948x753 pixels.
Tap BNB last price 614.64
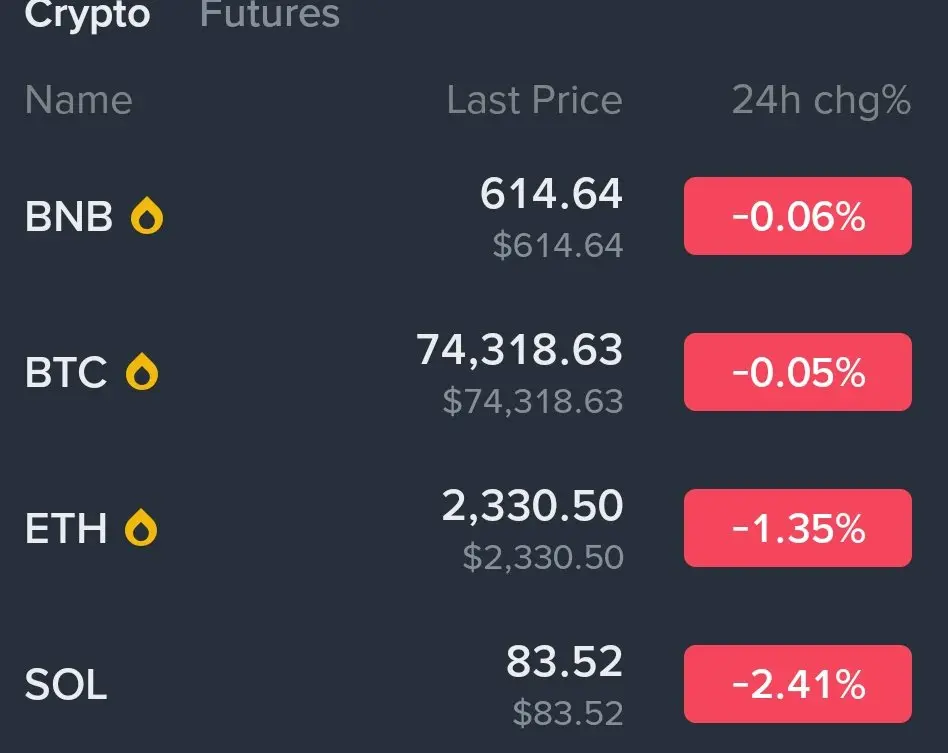coord(551,194)
